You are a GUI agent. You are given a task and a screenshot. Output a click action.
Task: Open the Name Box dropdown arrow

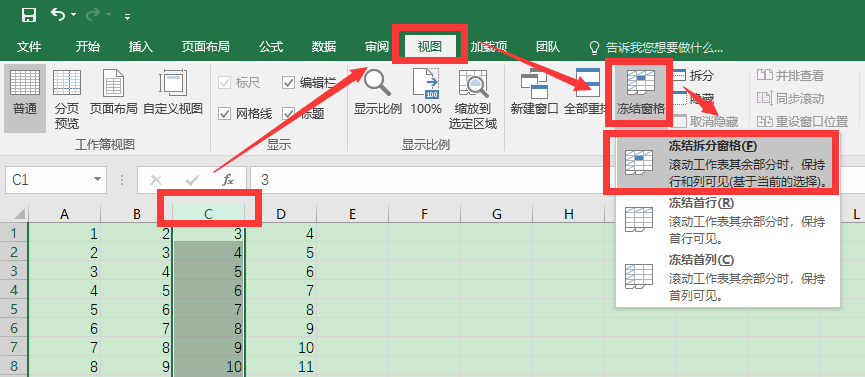(x=98, y=180)
